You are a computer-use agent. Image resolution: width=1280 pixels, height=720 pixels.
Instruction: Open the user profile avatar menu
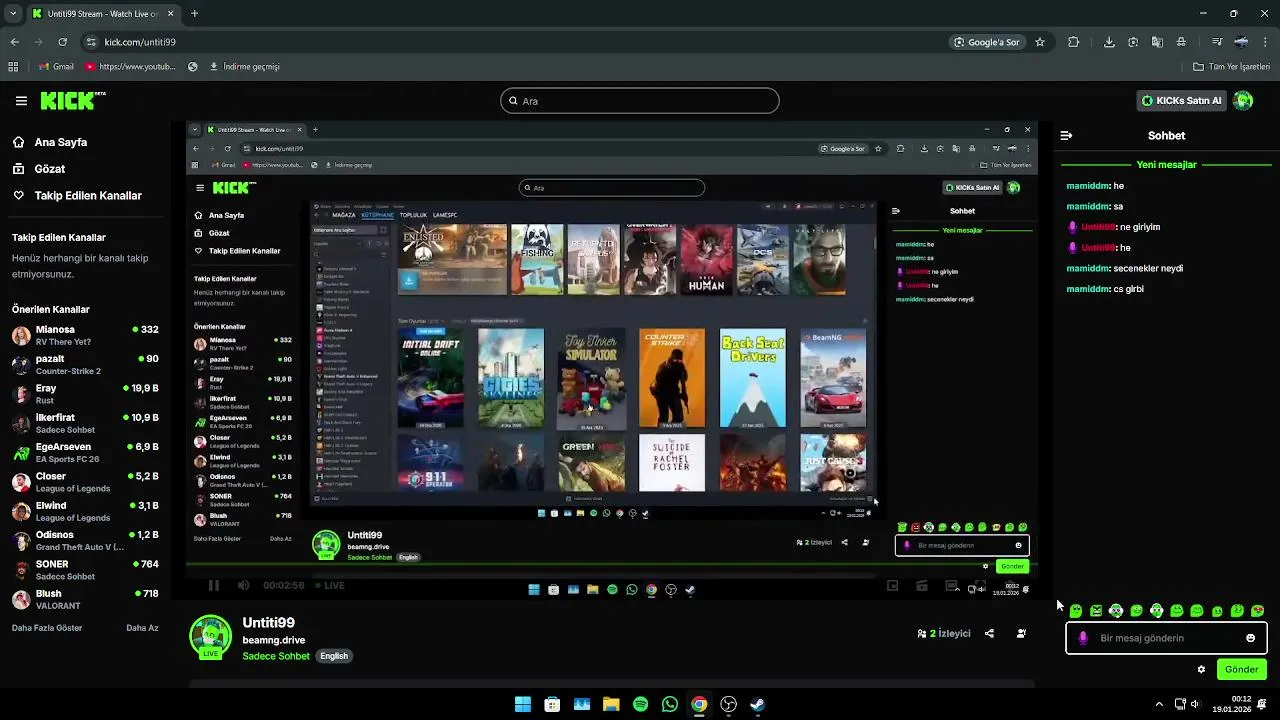[1243, 100]
